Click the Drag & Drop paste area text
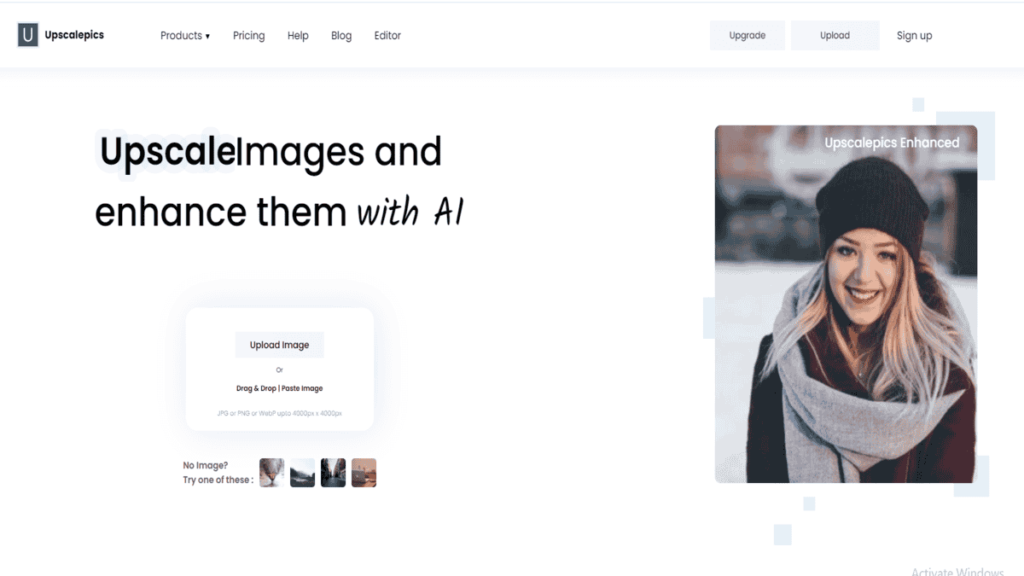 click(280, 388)
